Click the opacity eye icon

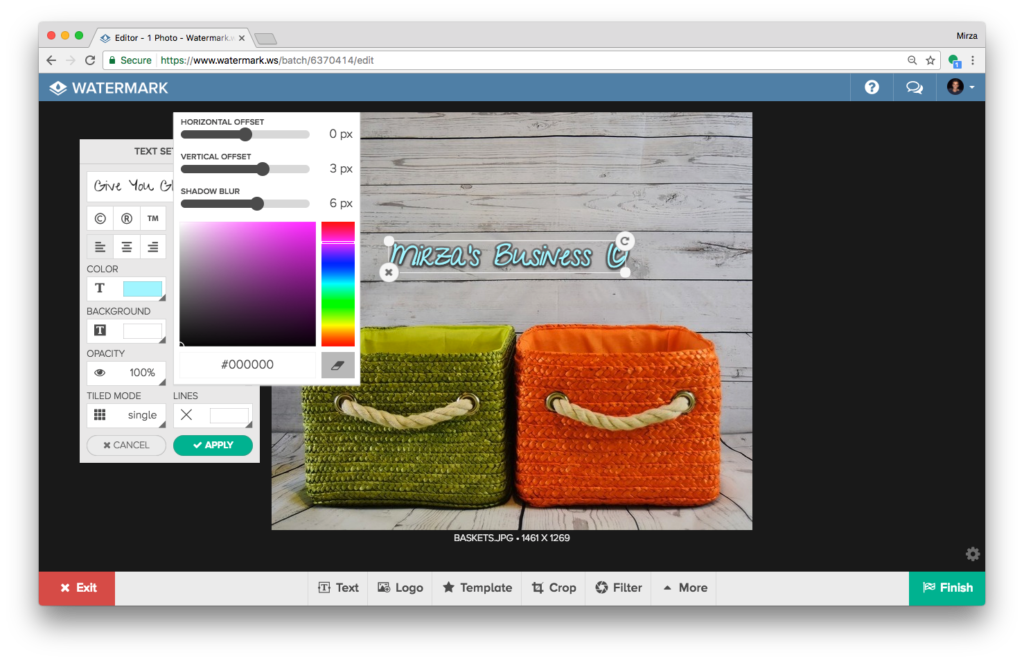click(100, 373)
